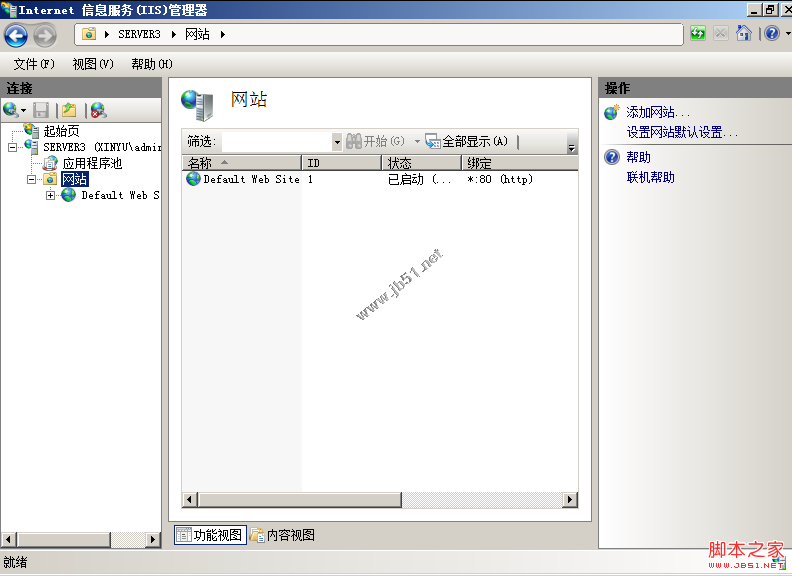Click scroll left arrow in sites list
792x576 pixels.
point(189,500)
